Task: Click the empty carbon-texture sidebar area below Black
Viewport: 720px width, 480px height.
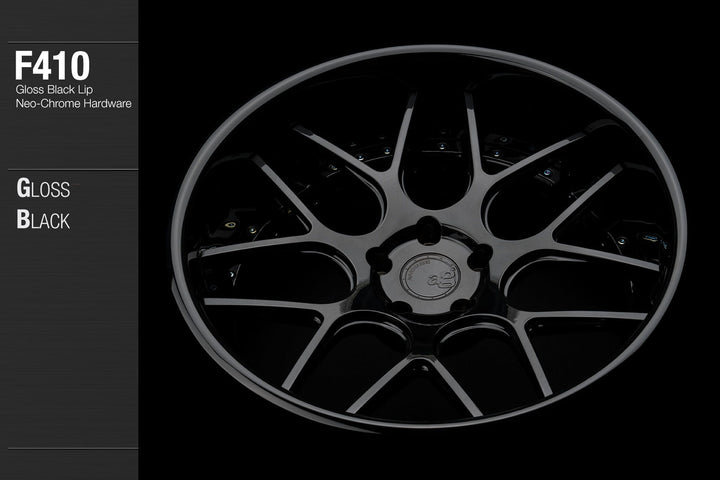Action: tap(69, 340)
